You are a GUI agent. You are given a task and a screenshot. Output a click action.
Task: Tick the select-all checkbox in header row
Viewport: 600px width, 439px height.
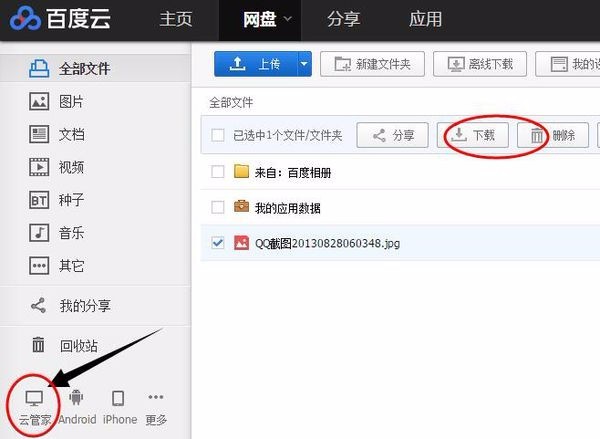218,135
